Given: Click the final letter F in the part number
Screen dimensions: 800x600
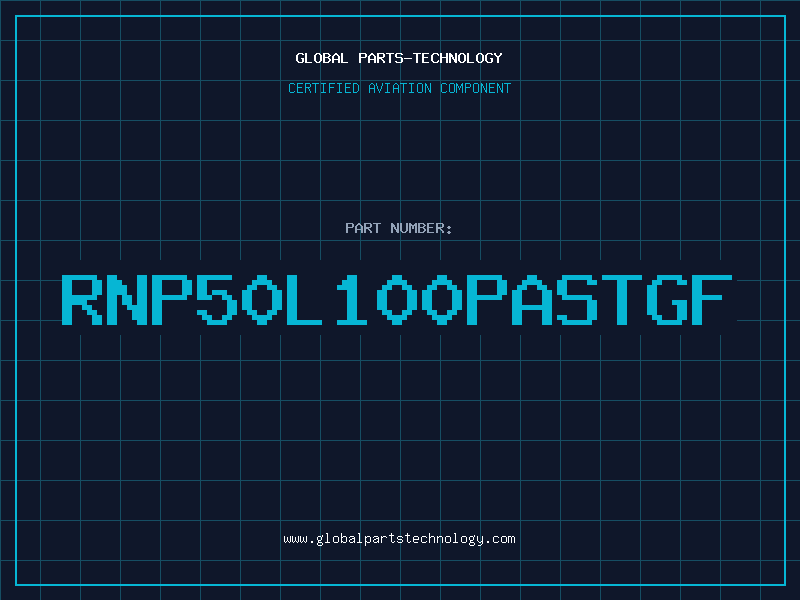Looking at the screenshot, I should coord(714,299).
